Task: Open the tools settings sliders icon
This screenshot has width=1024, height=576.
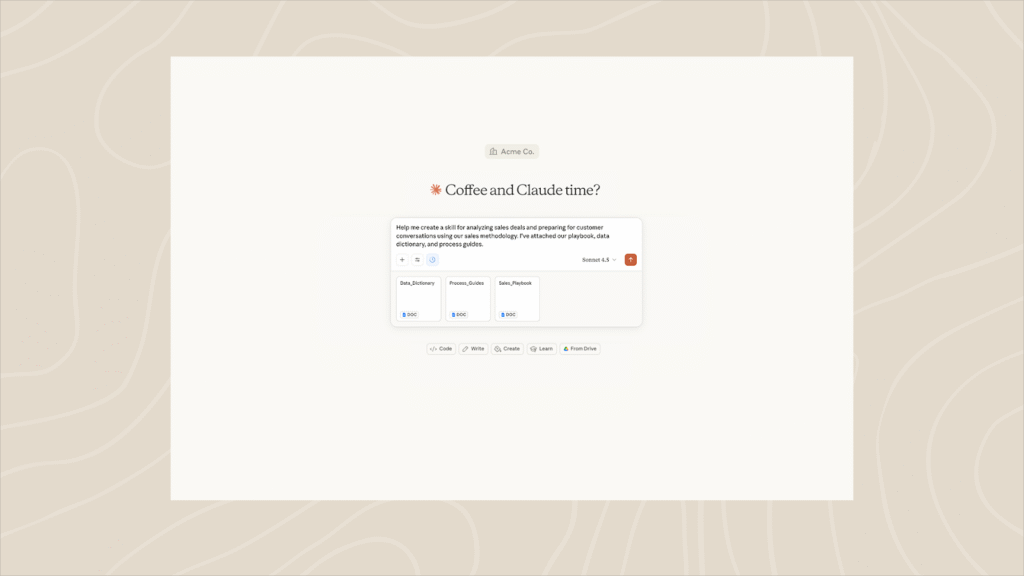Action: point(418,260)
